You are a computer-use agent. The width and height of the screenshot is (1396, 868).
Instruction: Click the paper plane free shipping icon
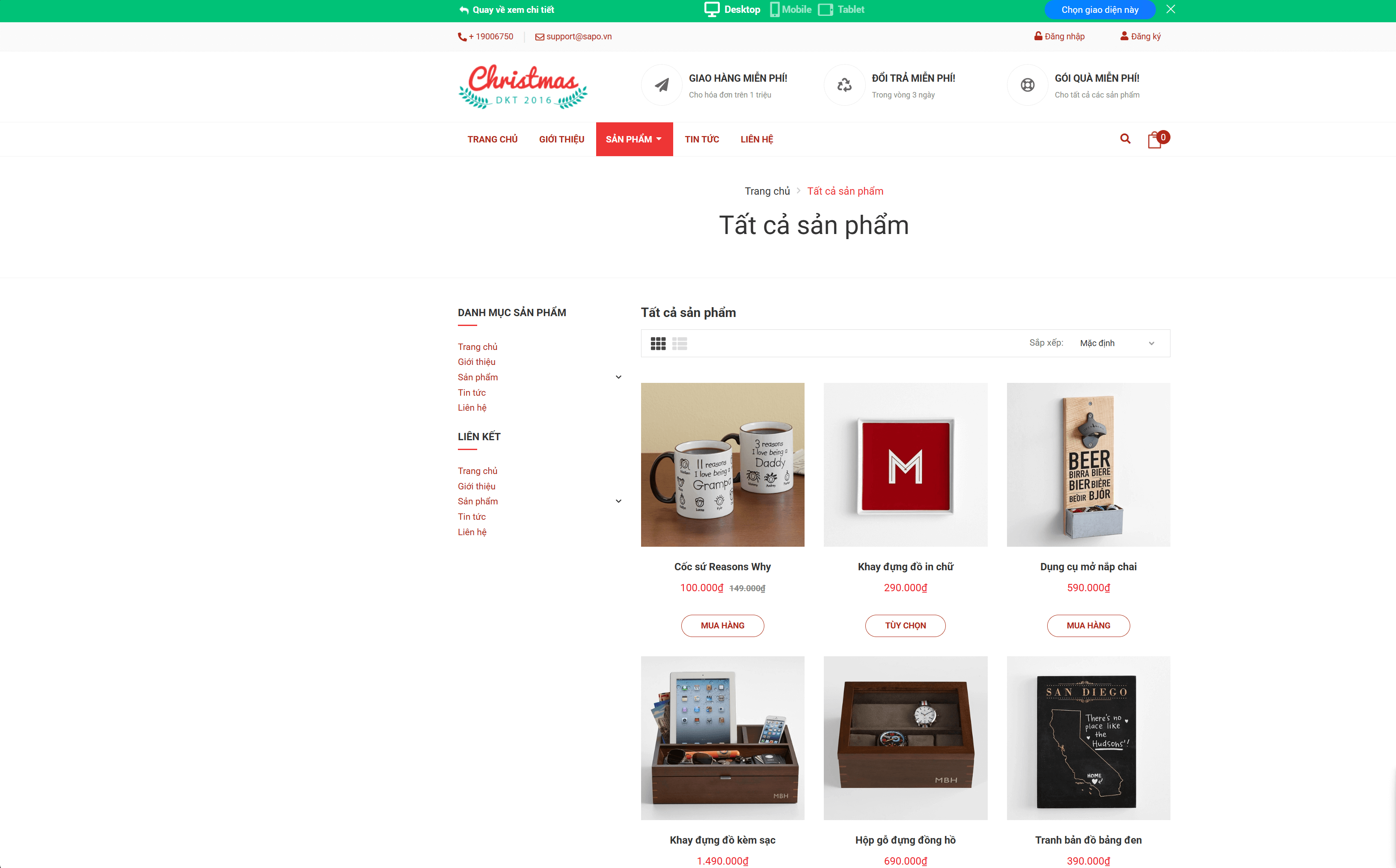(662, 85)
